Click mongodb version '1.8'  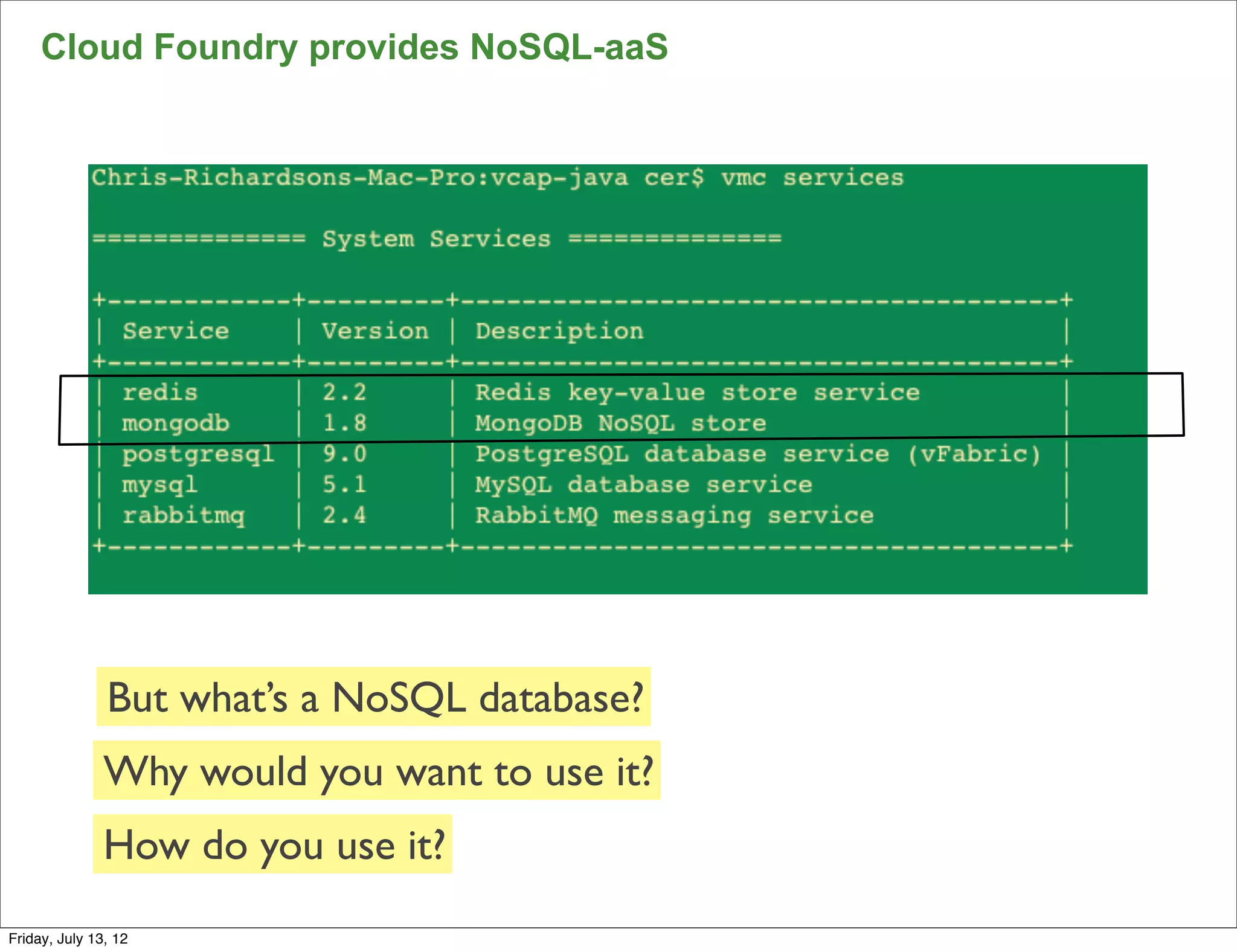point(344,423)
